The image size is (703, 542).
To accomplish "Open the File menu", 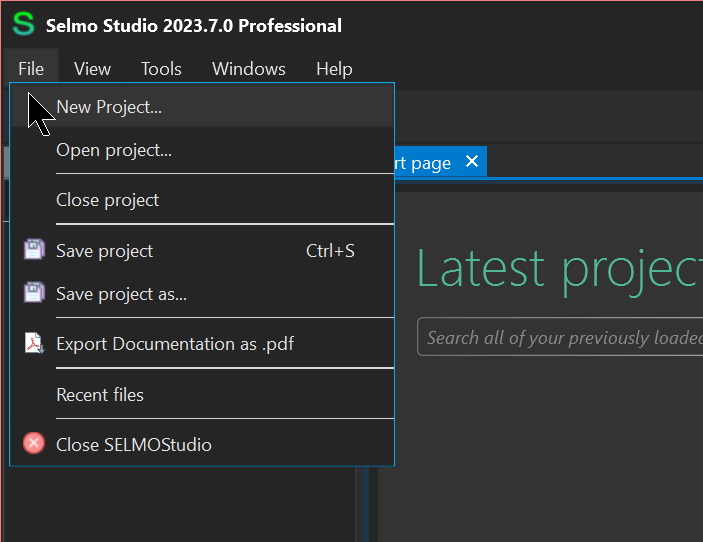I will [31, 69].
